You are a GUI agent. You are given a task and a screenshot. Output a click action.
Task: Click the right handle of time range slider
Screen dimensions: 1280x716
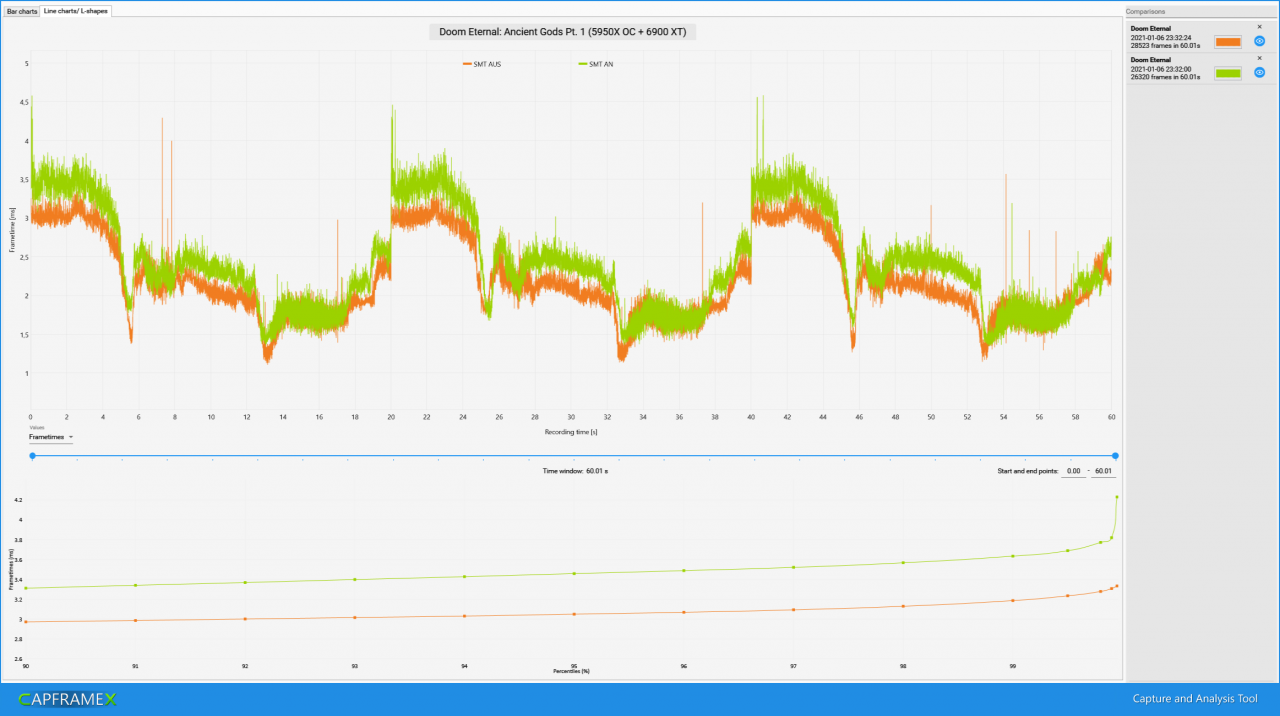tap(1115, 455)
